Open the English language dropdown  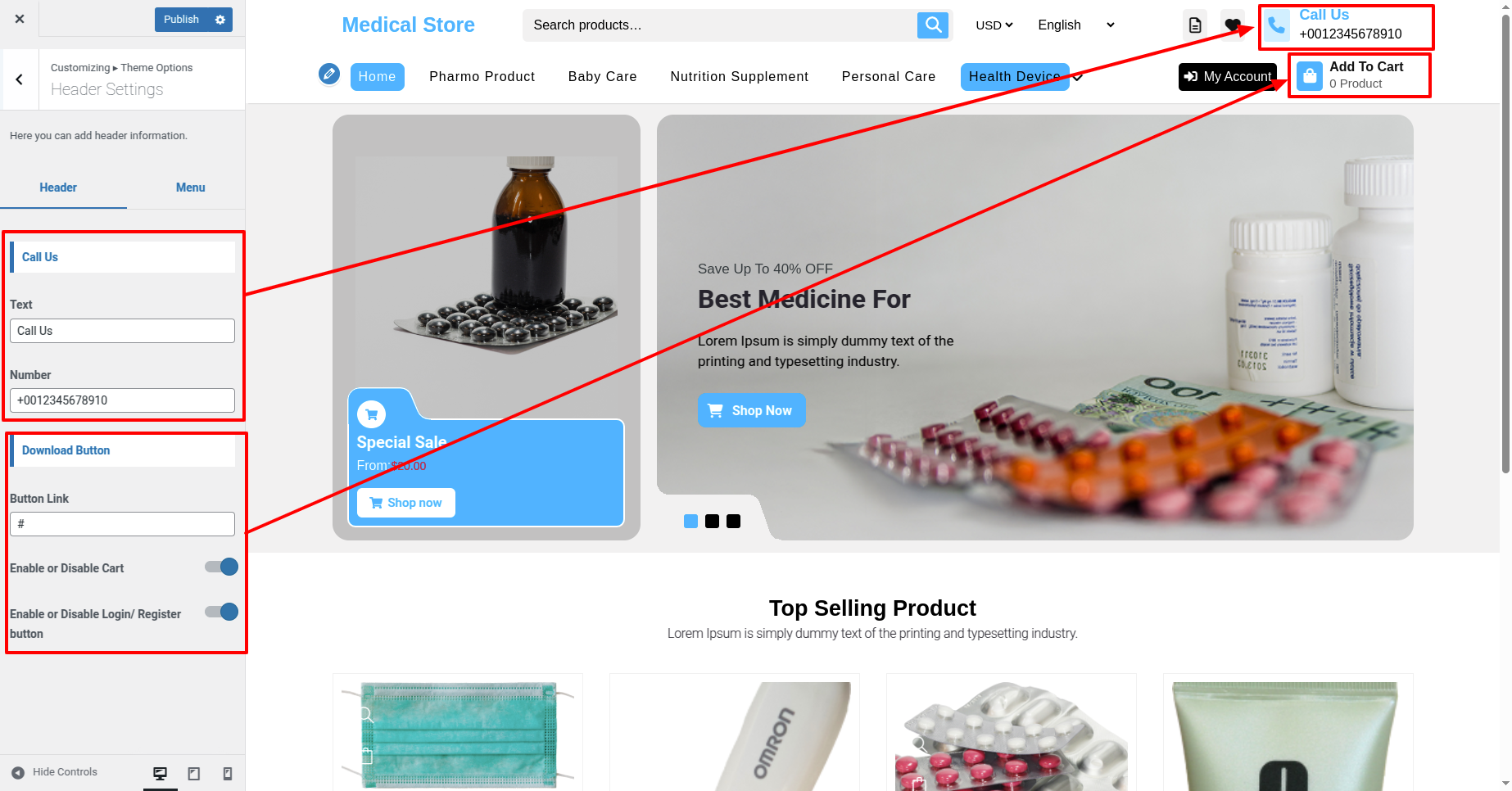(x=1076, y=25)
